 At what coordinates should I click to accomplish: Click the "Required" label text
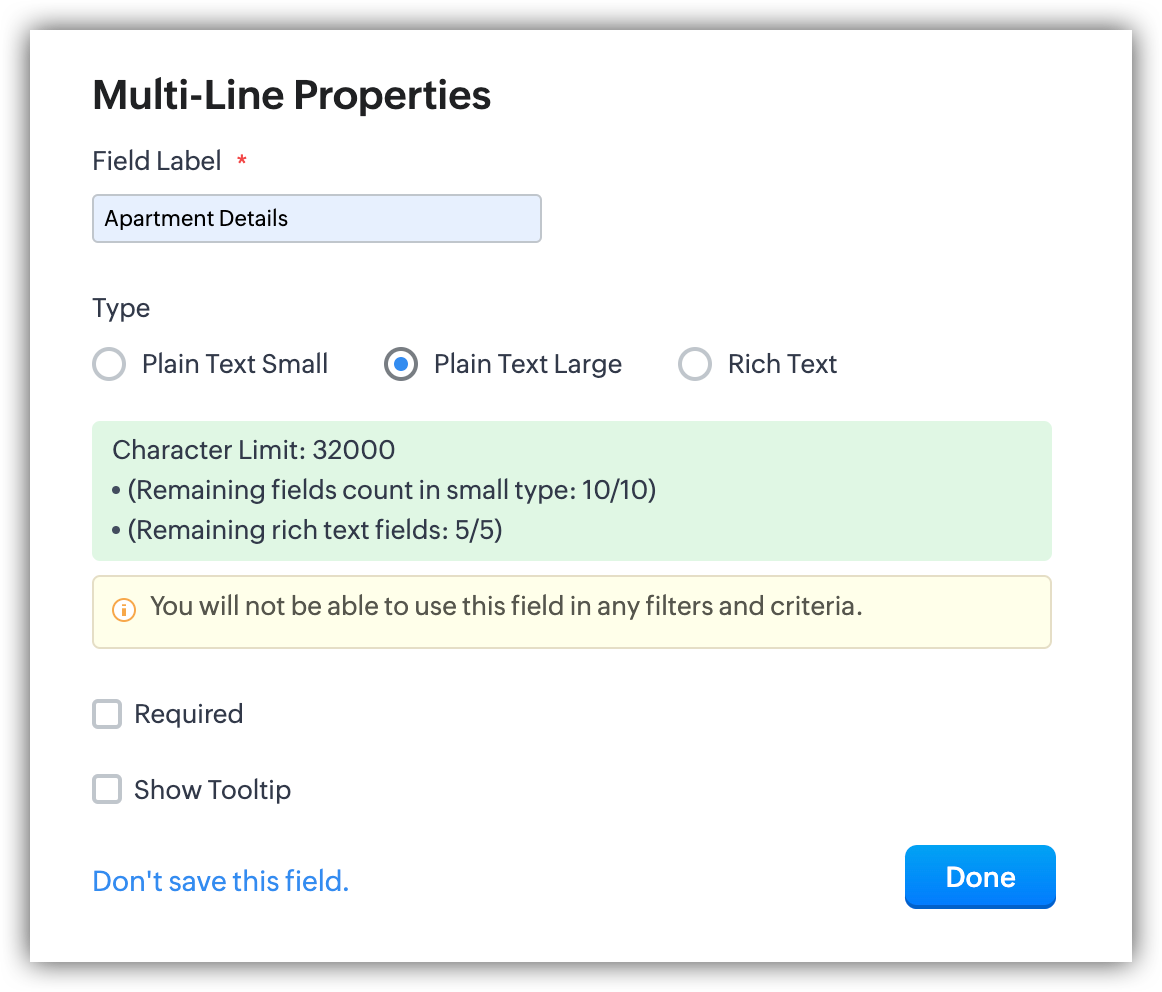(188, 714)
